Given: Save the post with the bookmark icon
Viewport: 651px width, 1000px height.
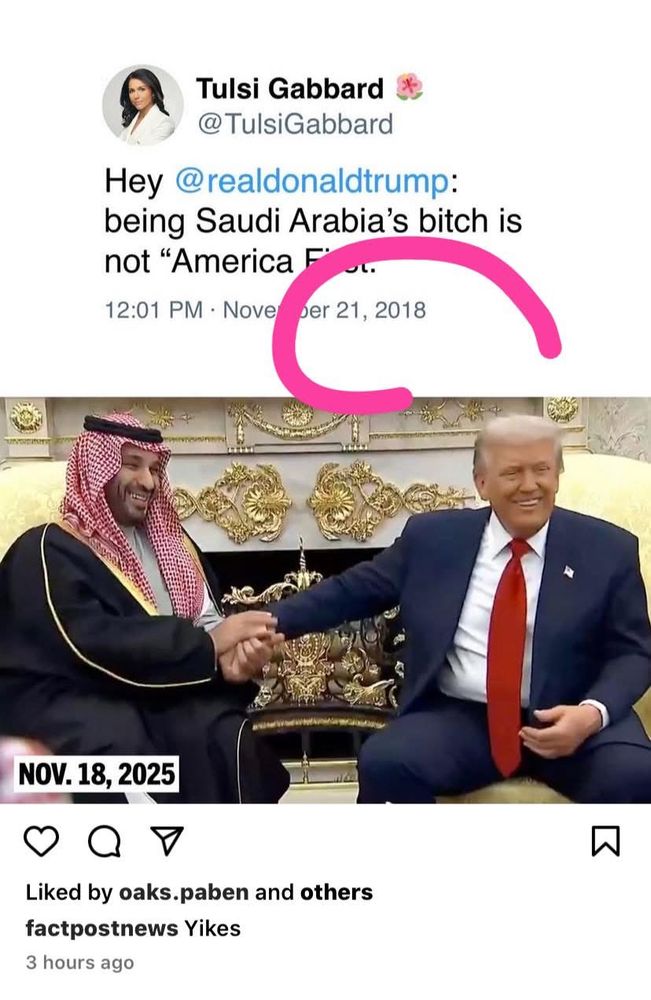Looking at the screenshot, I should coord(605,841).
